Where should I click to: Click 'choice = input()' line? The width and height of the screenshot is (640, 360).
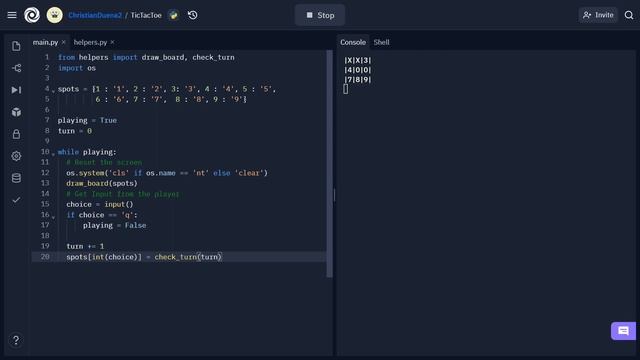(x=100, y=204)
